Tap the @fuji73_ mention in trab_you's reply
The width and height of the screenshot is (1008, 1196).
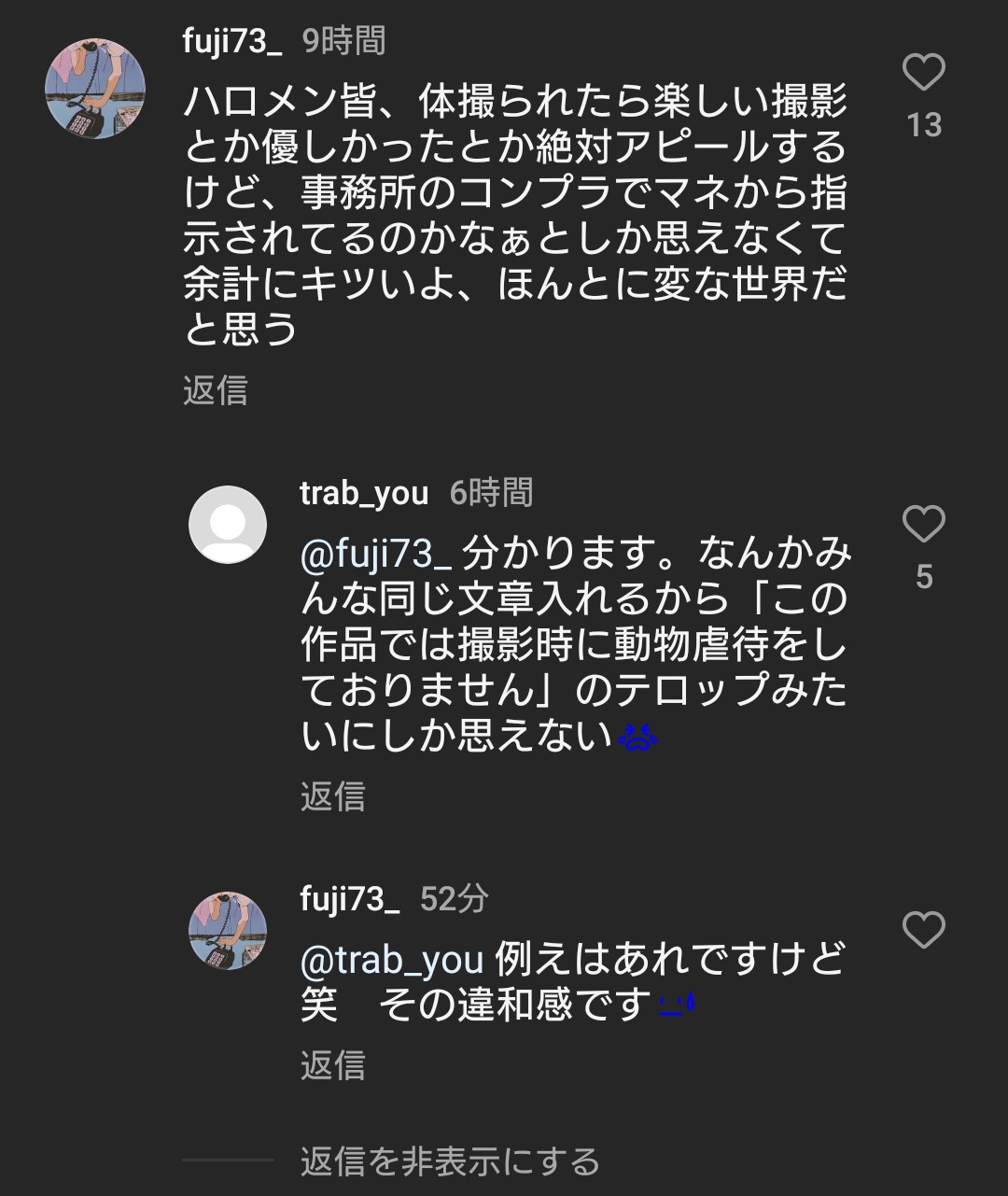pos(376,554)
